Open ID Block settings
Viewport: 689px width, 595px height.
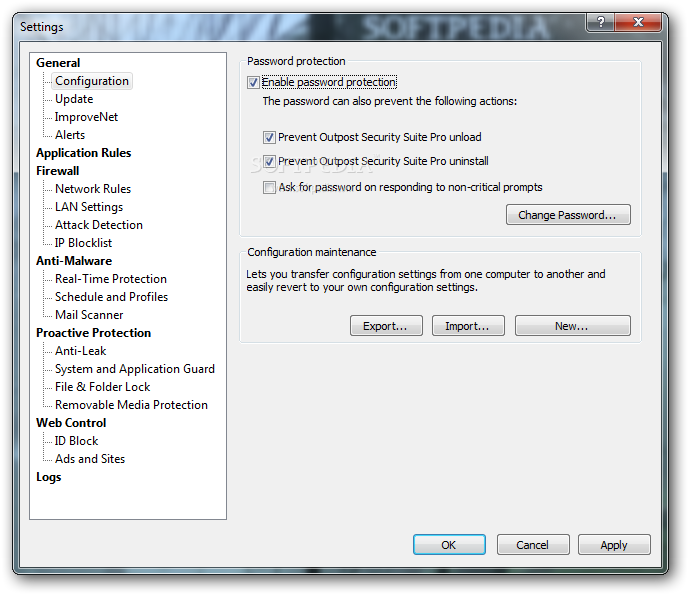pos(76,441)
